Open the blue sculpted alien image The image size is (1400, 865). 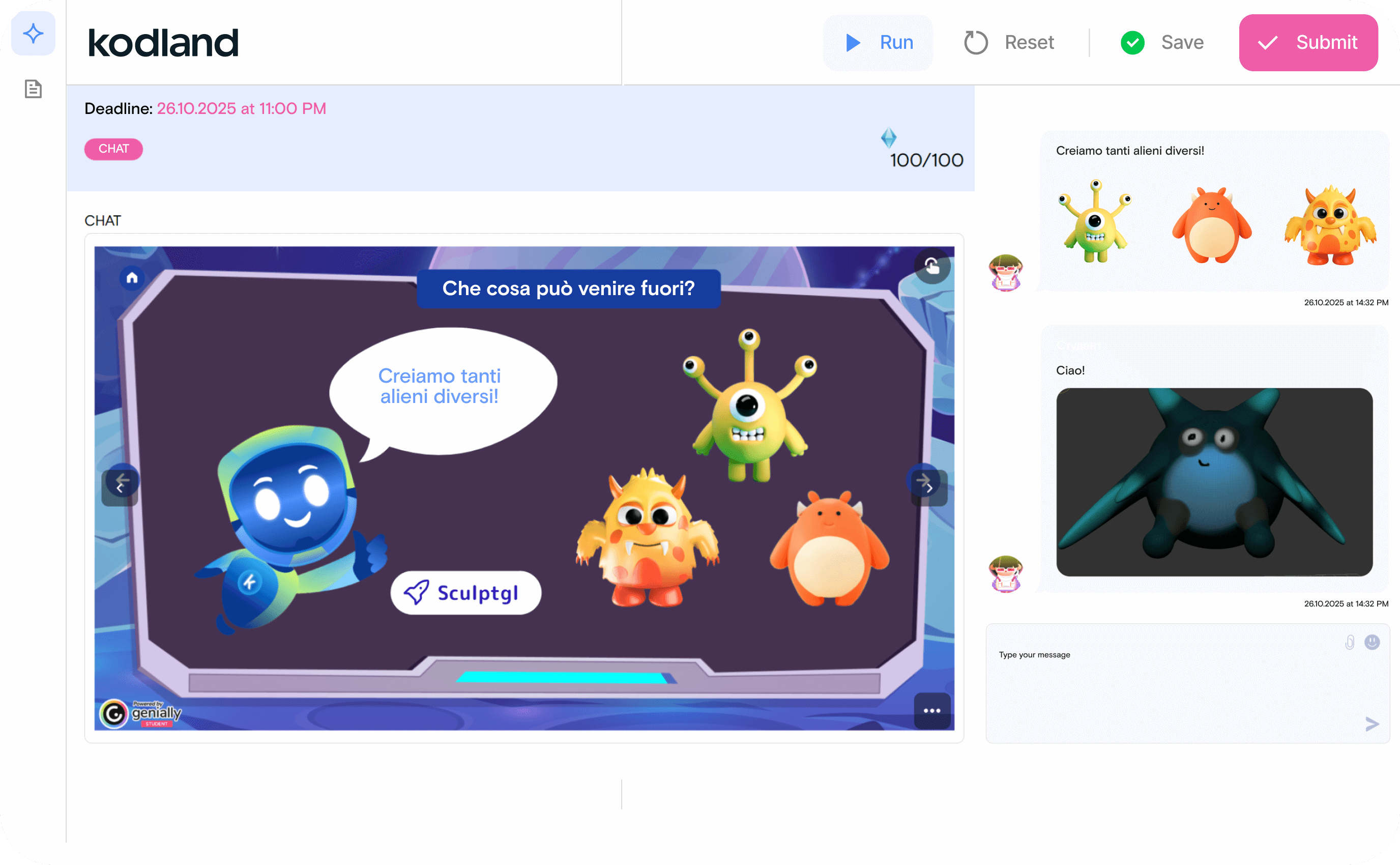point(1214,482)
